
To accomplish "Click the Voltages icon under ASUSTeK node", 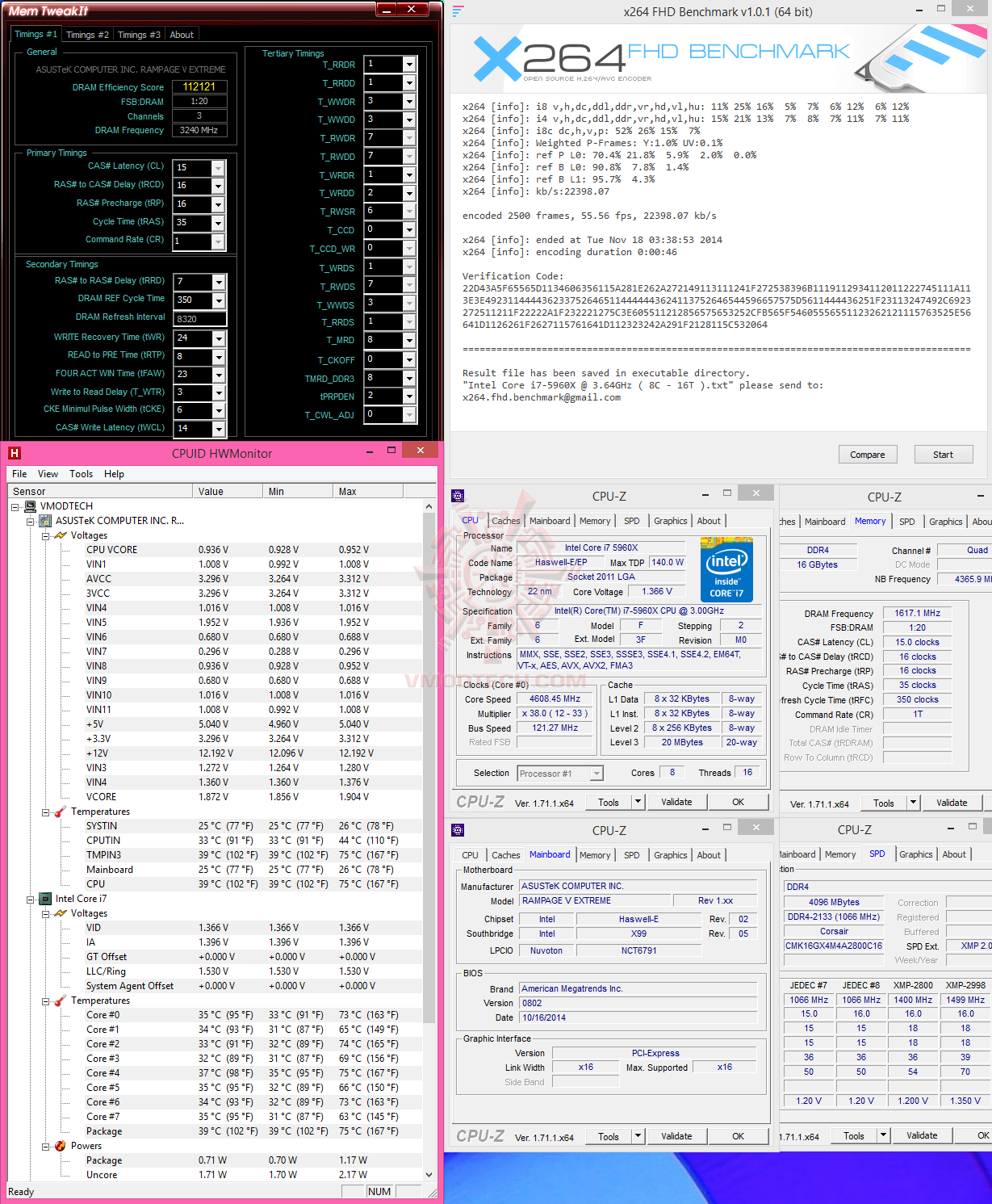I will tap(61, 535).
